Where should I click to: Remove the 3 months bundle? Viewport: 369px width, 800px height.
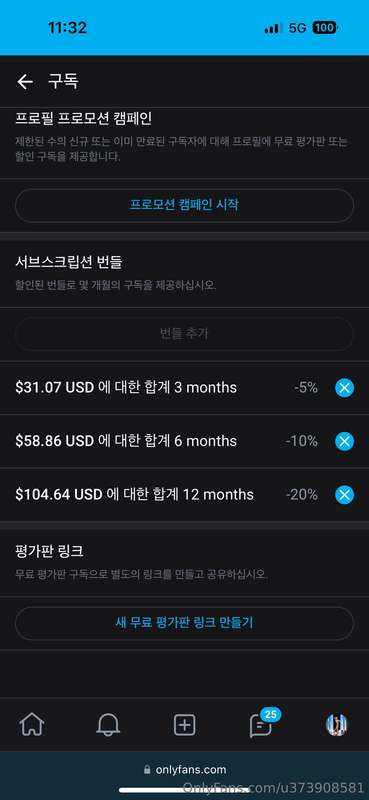[x=345, y=388]
